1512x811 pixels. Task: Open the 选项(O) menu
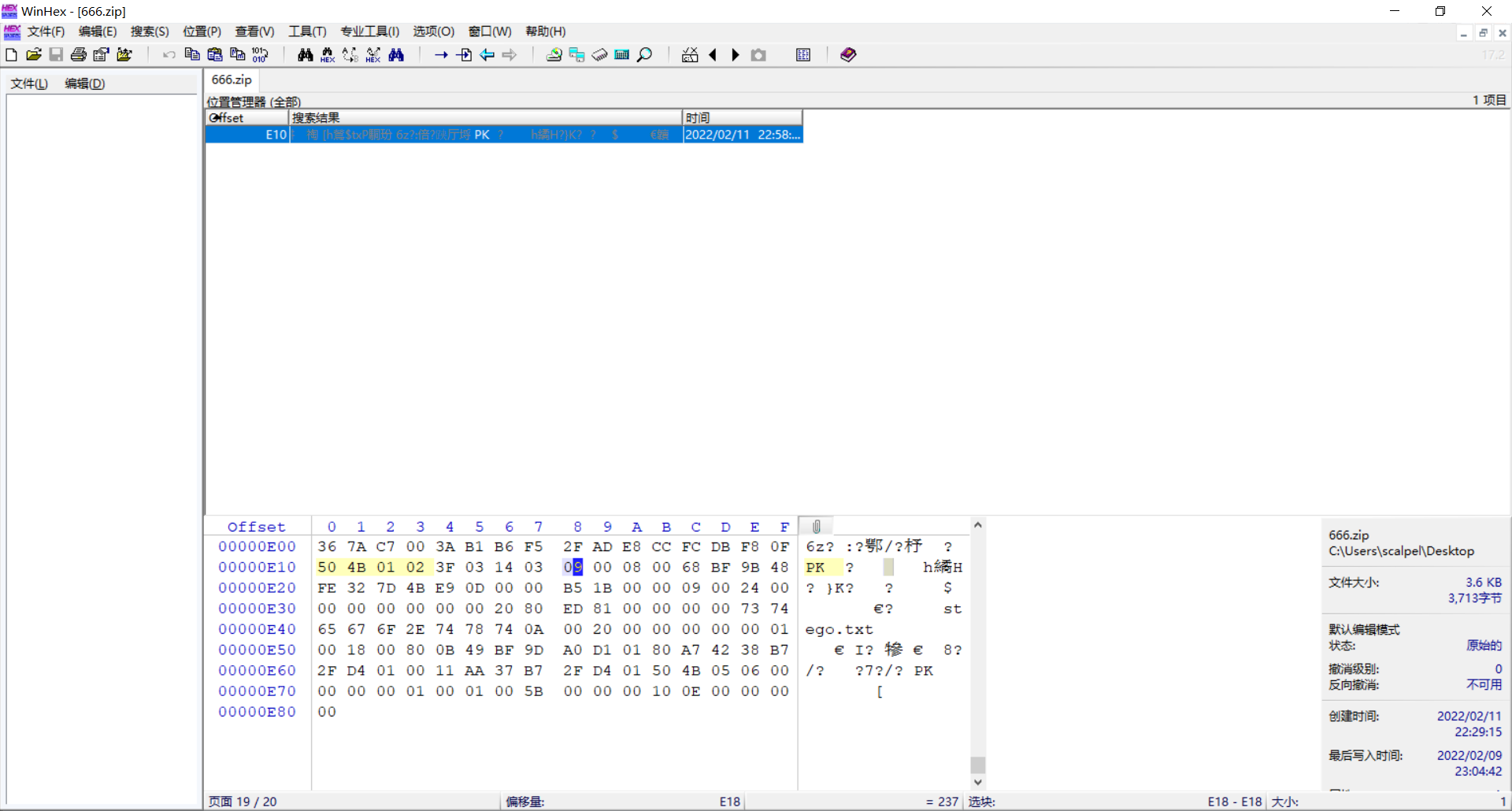click(x=434, y=31)
